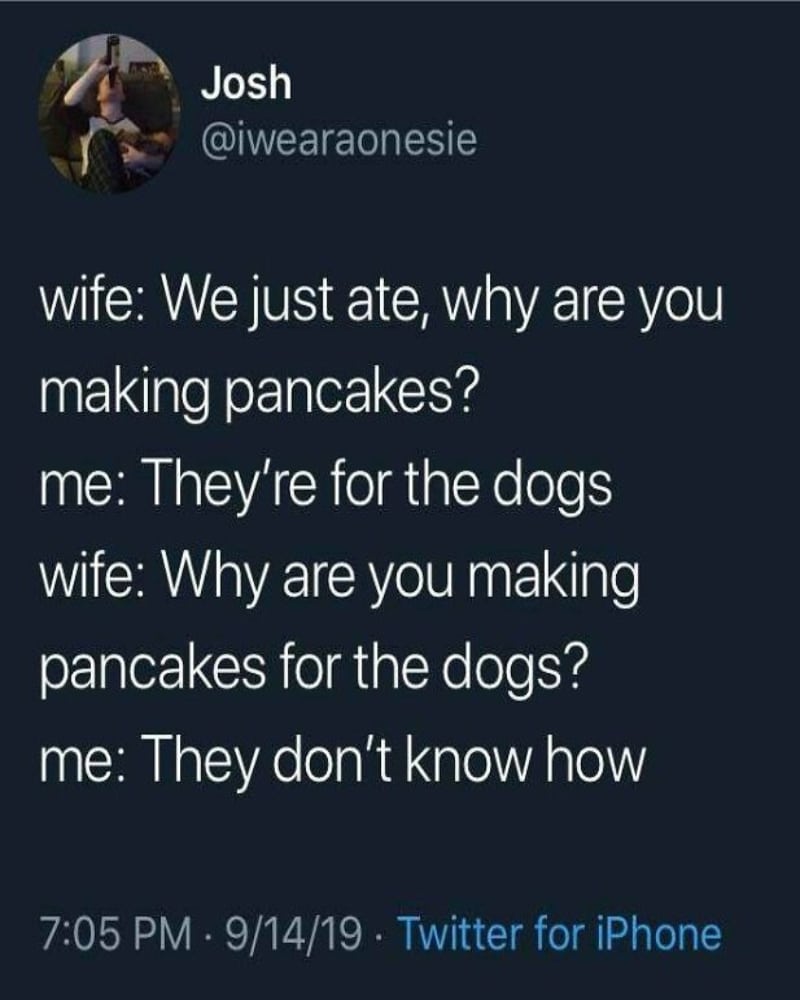Open the Twitter for iPhone link
Viewport: 800px width, 1000px height.
[559, 934]
